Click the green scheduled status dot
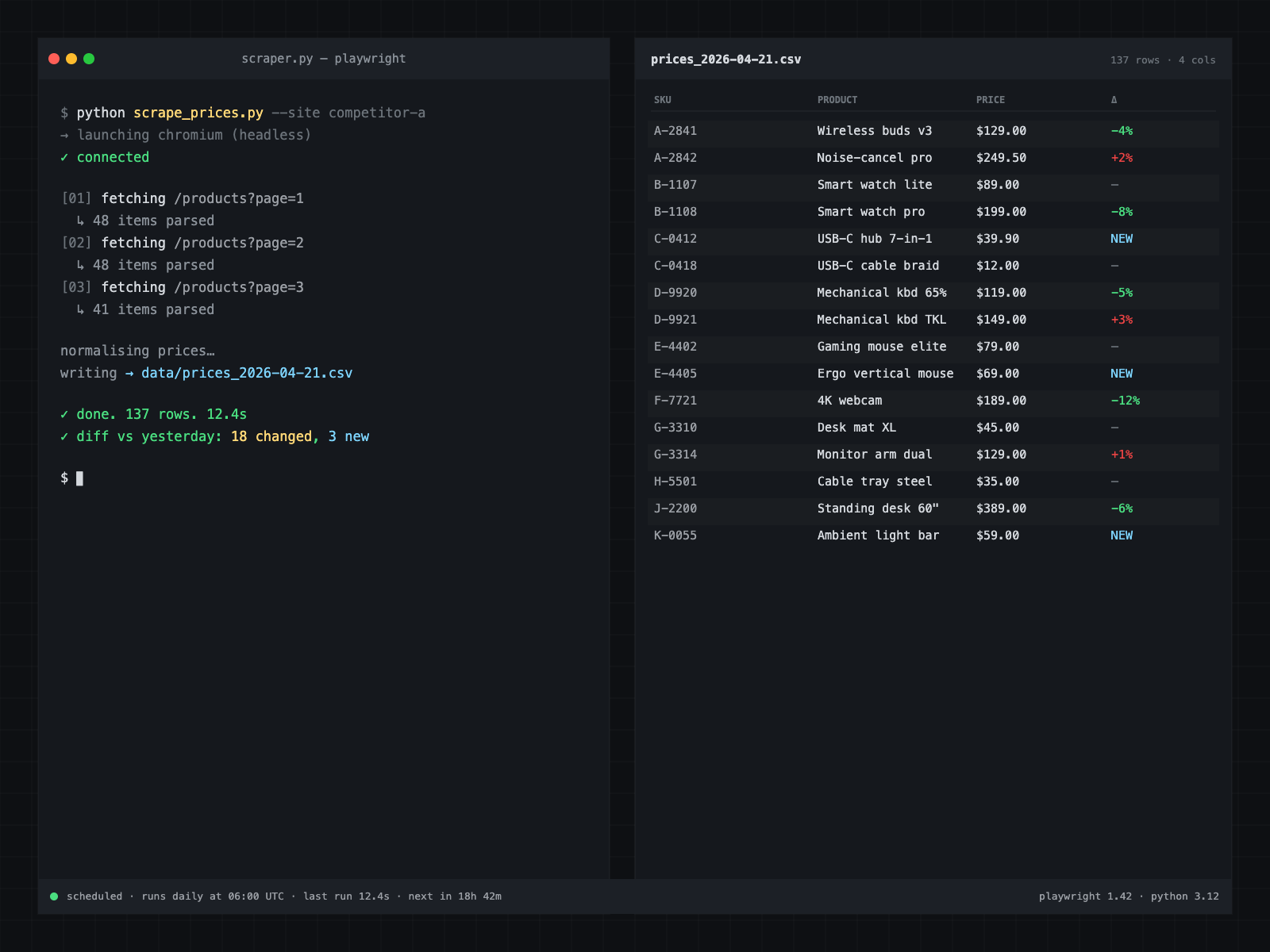This screenshot has width=1270, height=952. point(52,896)
